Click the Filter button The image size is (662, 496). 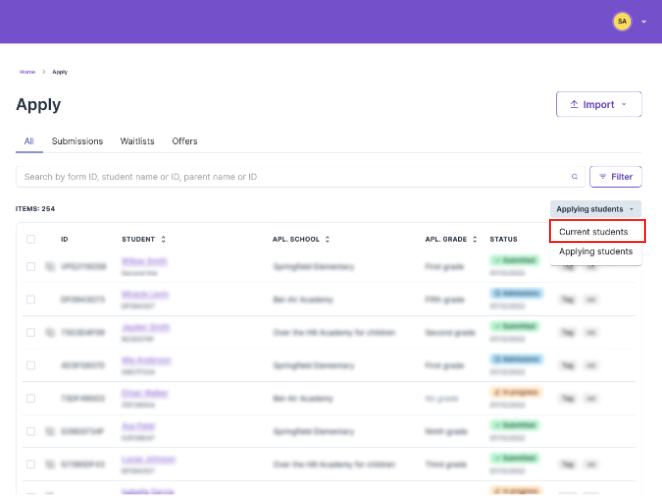(x=615, y=177)
